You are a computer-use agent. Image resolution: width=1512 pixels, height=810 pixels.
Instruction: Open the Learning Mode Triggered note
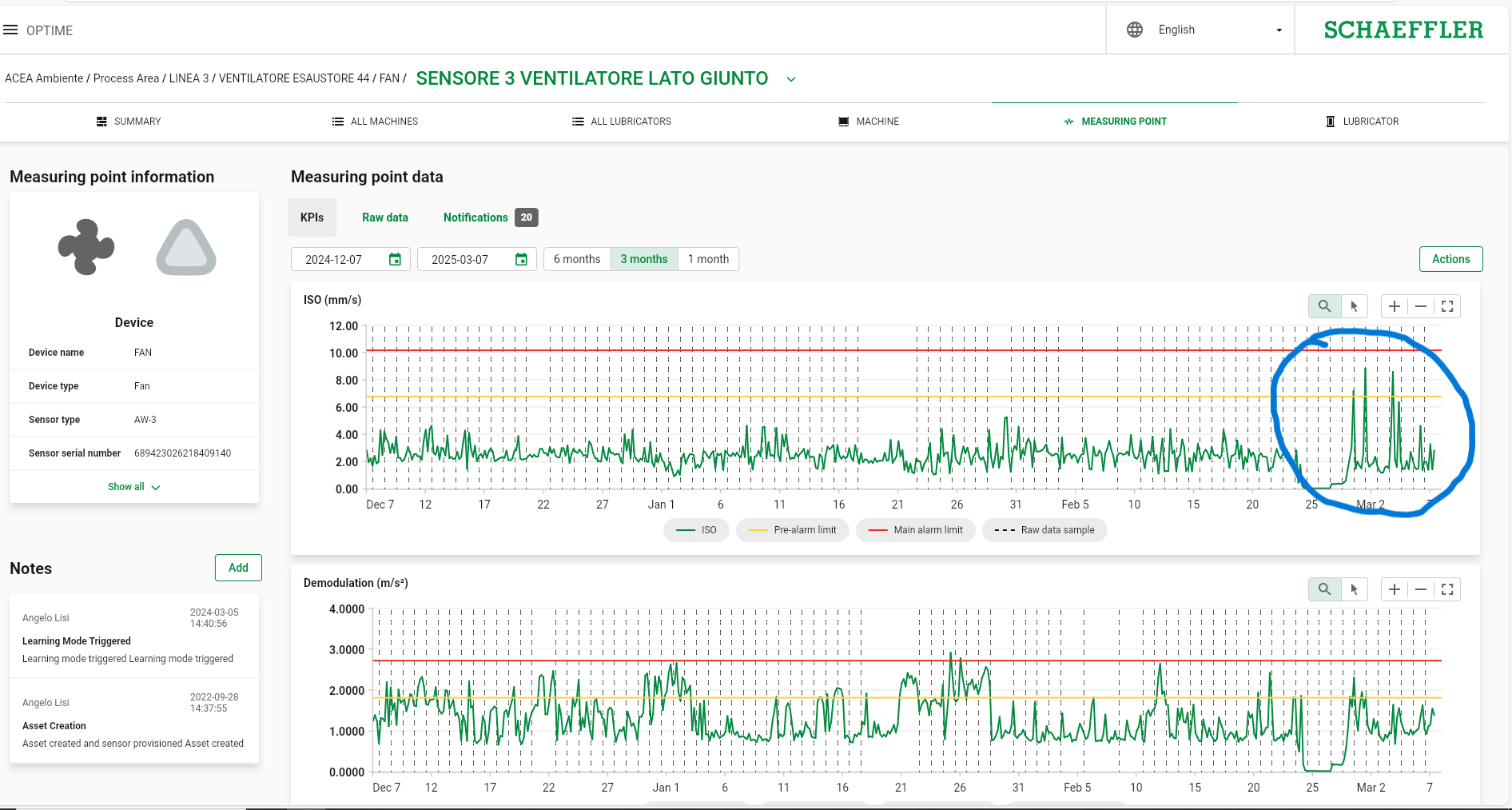134,636
